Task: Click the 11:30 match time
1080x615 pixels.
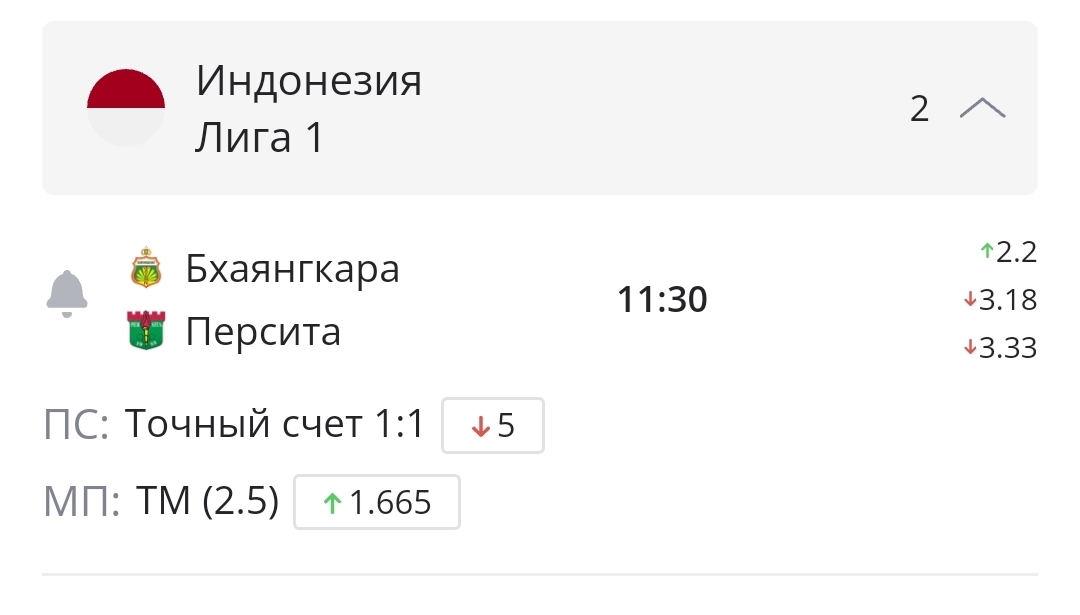Action: (662, 299)
